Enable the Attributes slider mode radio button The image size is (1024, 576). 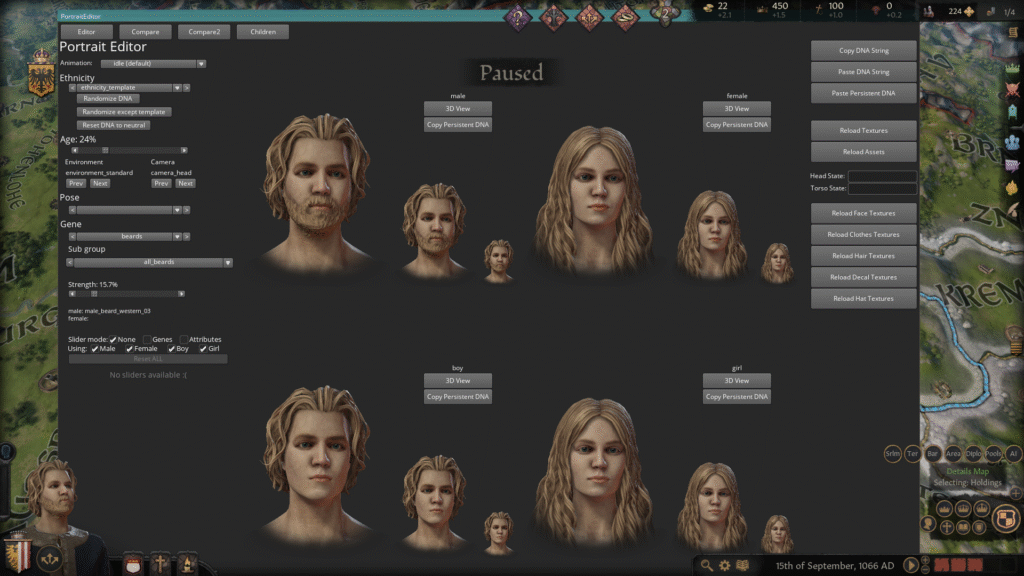183,340
